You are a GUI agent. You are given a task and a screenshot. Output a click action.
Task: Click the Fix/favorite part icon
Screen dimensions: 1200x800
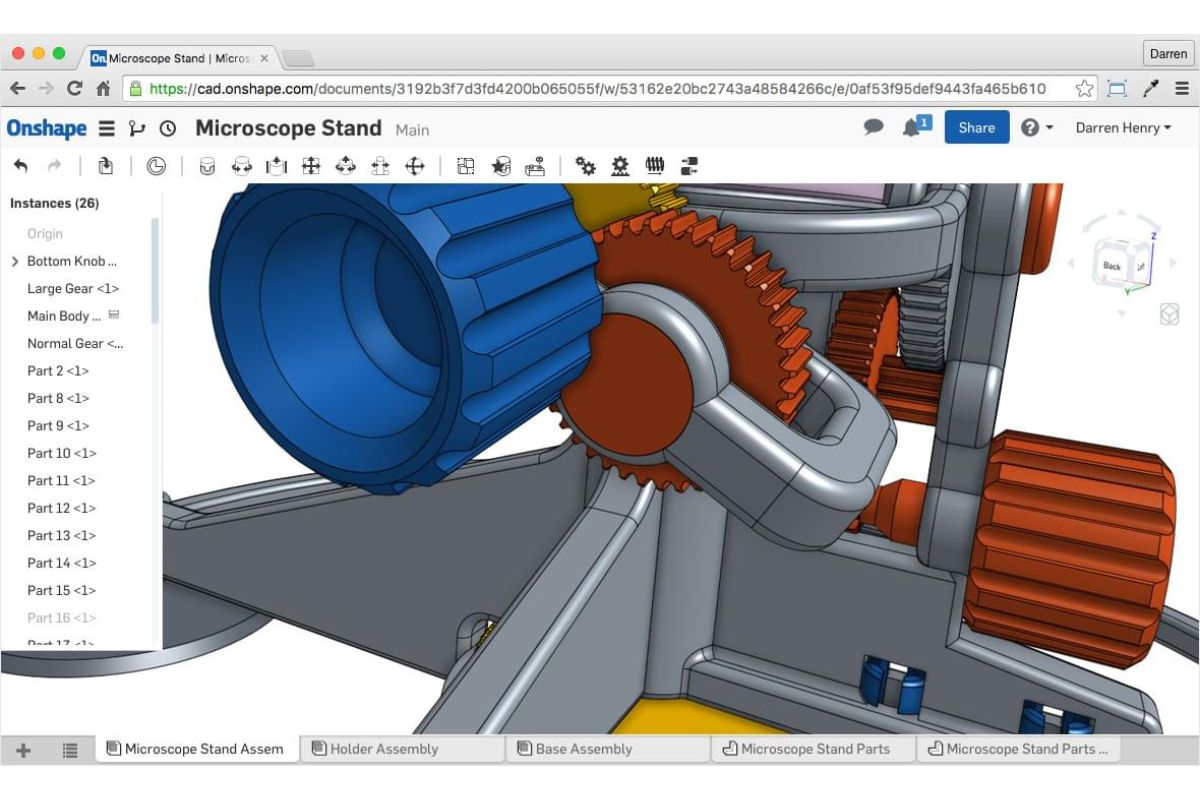click(501, 166)
